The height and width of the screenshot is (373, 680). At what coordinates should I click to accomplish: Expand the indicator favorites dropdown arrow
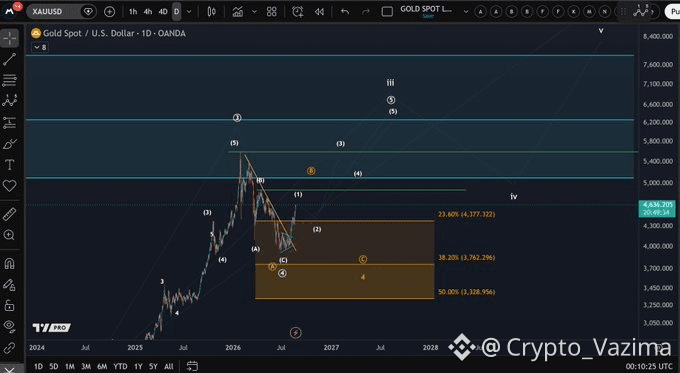coord(255,12)
